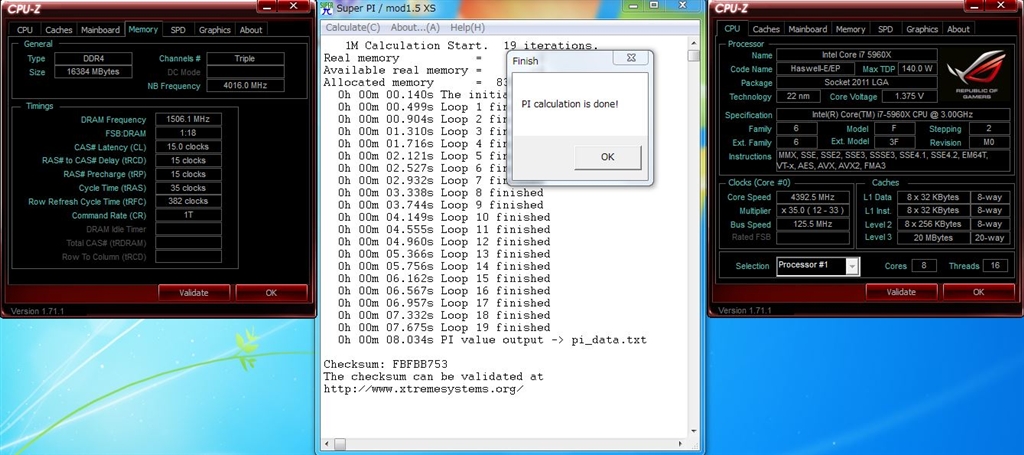The height and width of the screenshot is (455, 1024).
Task: Click the Technology value 22 nm
Action: (x=799, y=97)
